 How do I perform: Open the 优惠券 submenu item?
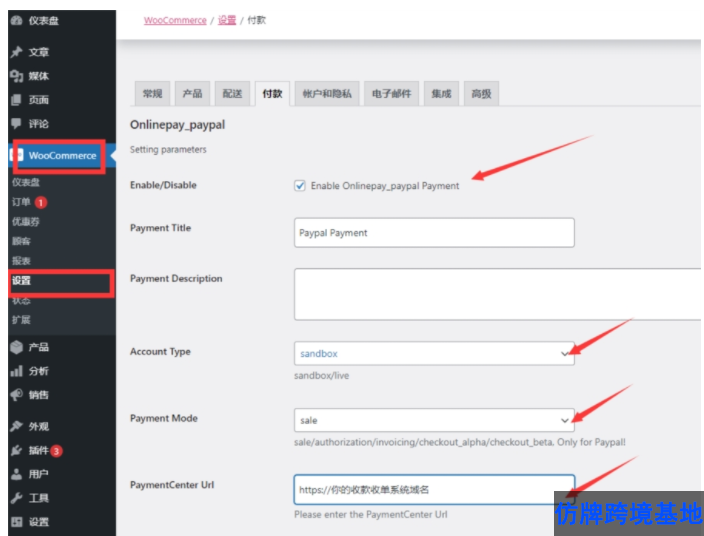tap(26, 222)
